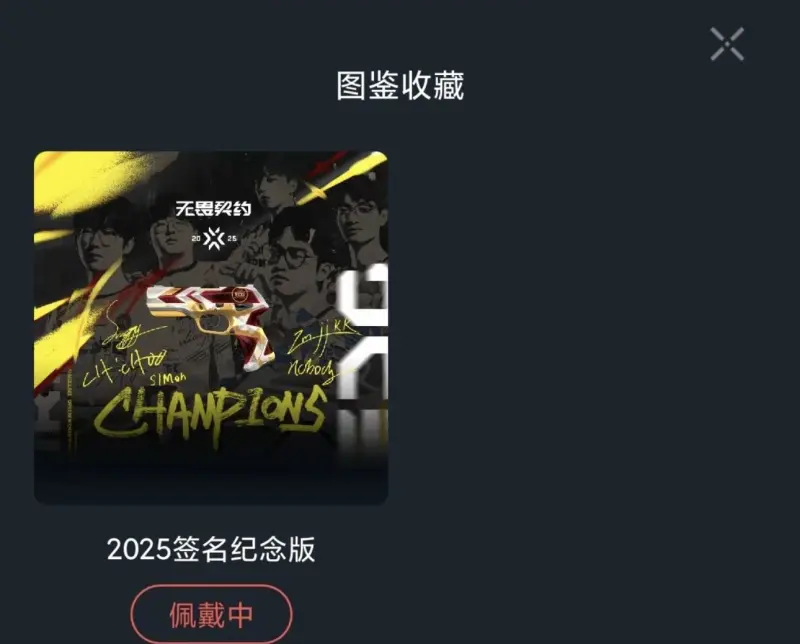800x644 pixels.
Task: Select the 2025签名纪念版 label text
Action: click(211, 550)
